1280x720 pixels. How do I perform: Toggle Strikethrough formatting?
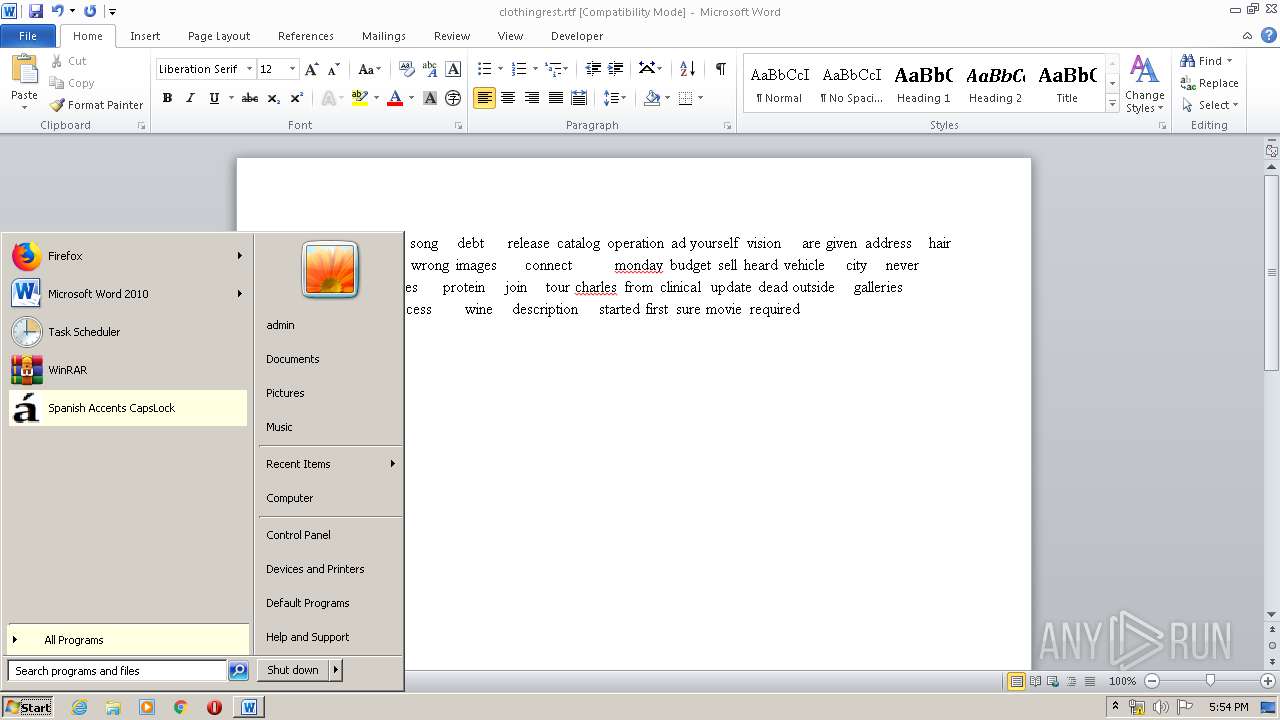click(250, 98)
